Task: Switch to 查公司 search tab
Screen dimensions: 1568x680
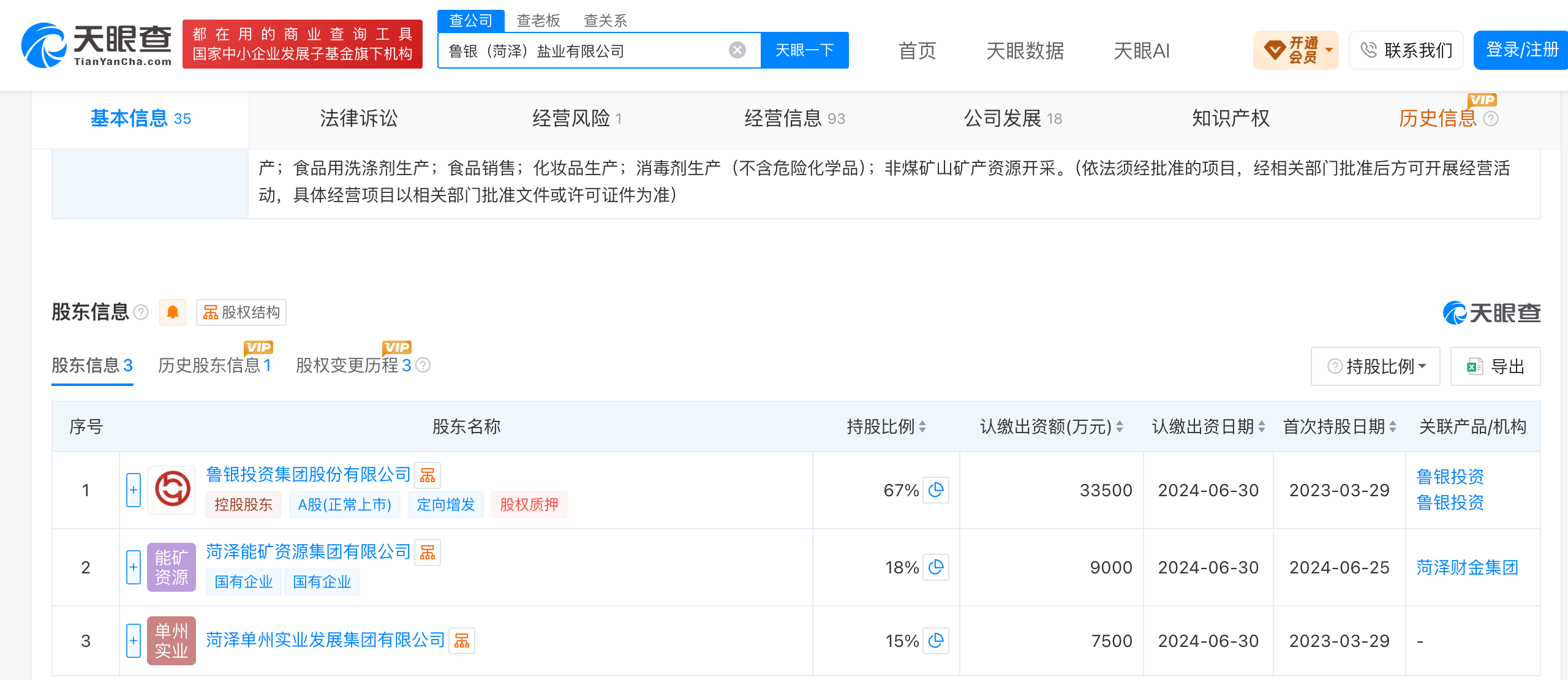Action: [470, 21]
